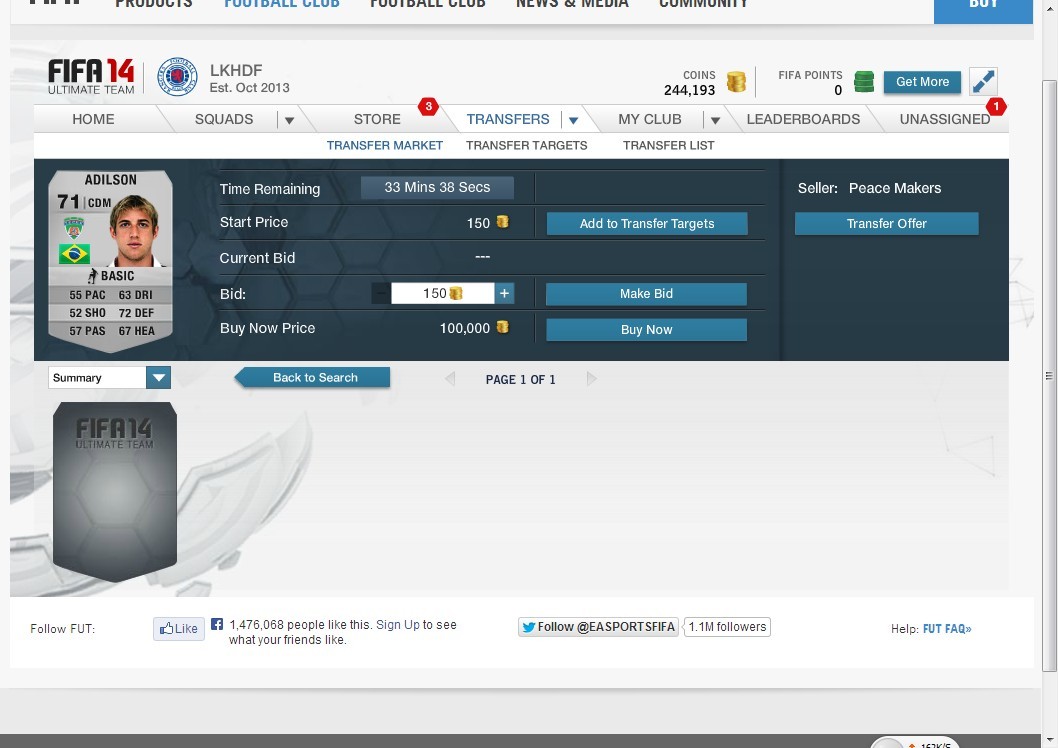Viewport: 1058px width, 748px height.
Task: Open the Unassigned tab
Action: 945,119
